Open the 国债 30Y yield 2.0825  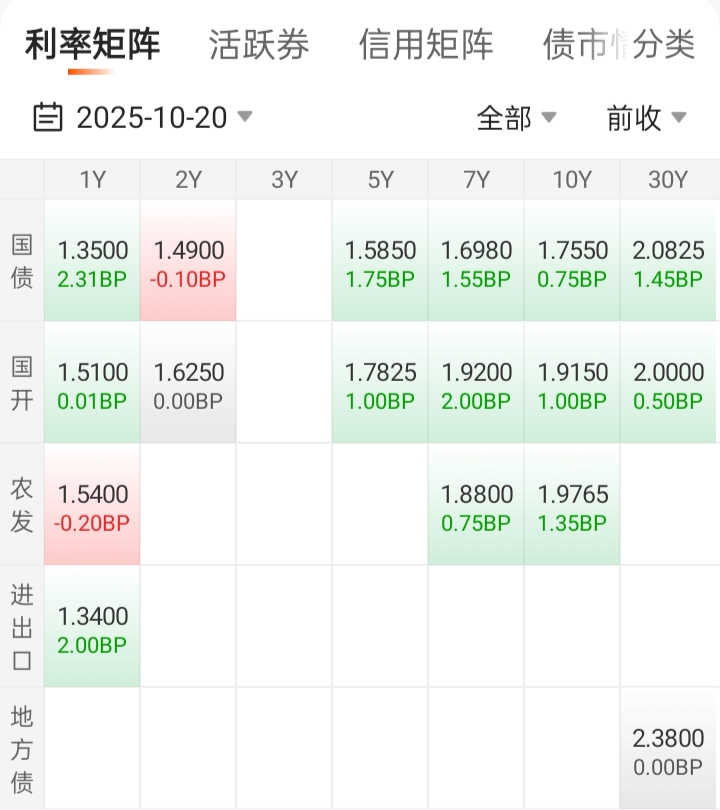(x=668, y=263)
